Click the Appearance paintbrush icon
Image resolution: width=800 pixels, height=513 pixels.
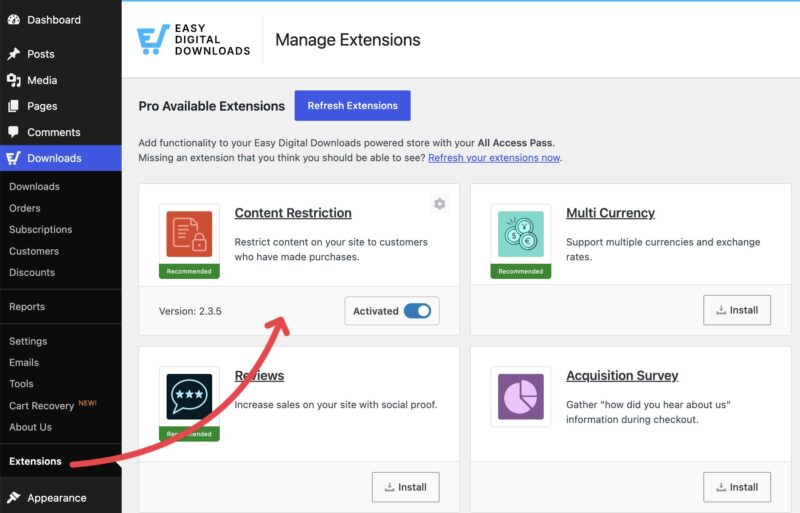(x=14, y=498)
